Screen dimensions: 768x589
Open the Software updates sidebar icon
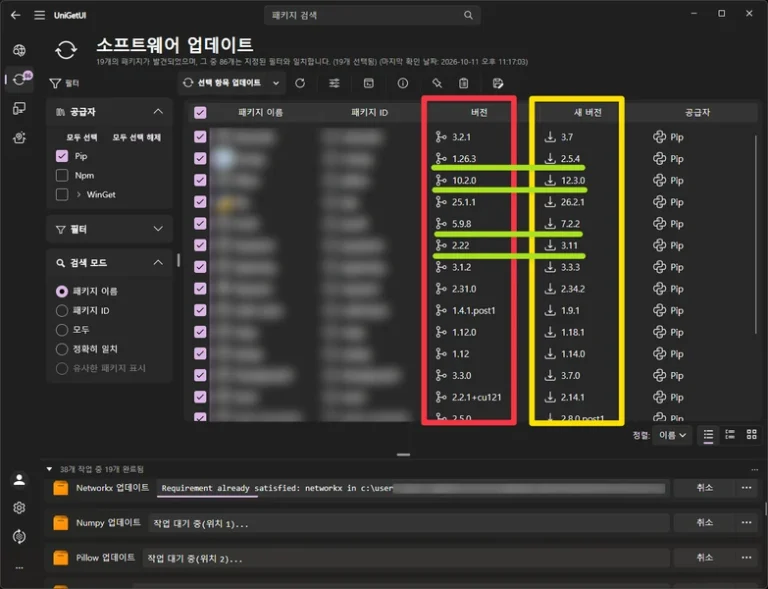pos(21,79)
